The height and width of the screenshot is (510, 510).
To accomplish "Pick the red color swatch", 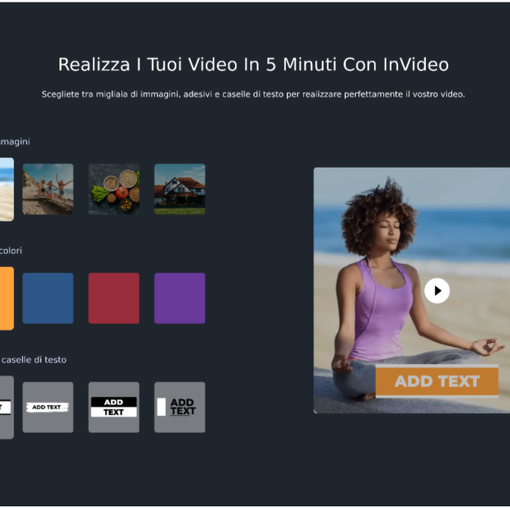I will tap(114, 298).
